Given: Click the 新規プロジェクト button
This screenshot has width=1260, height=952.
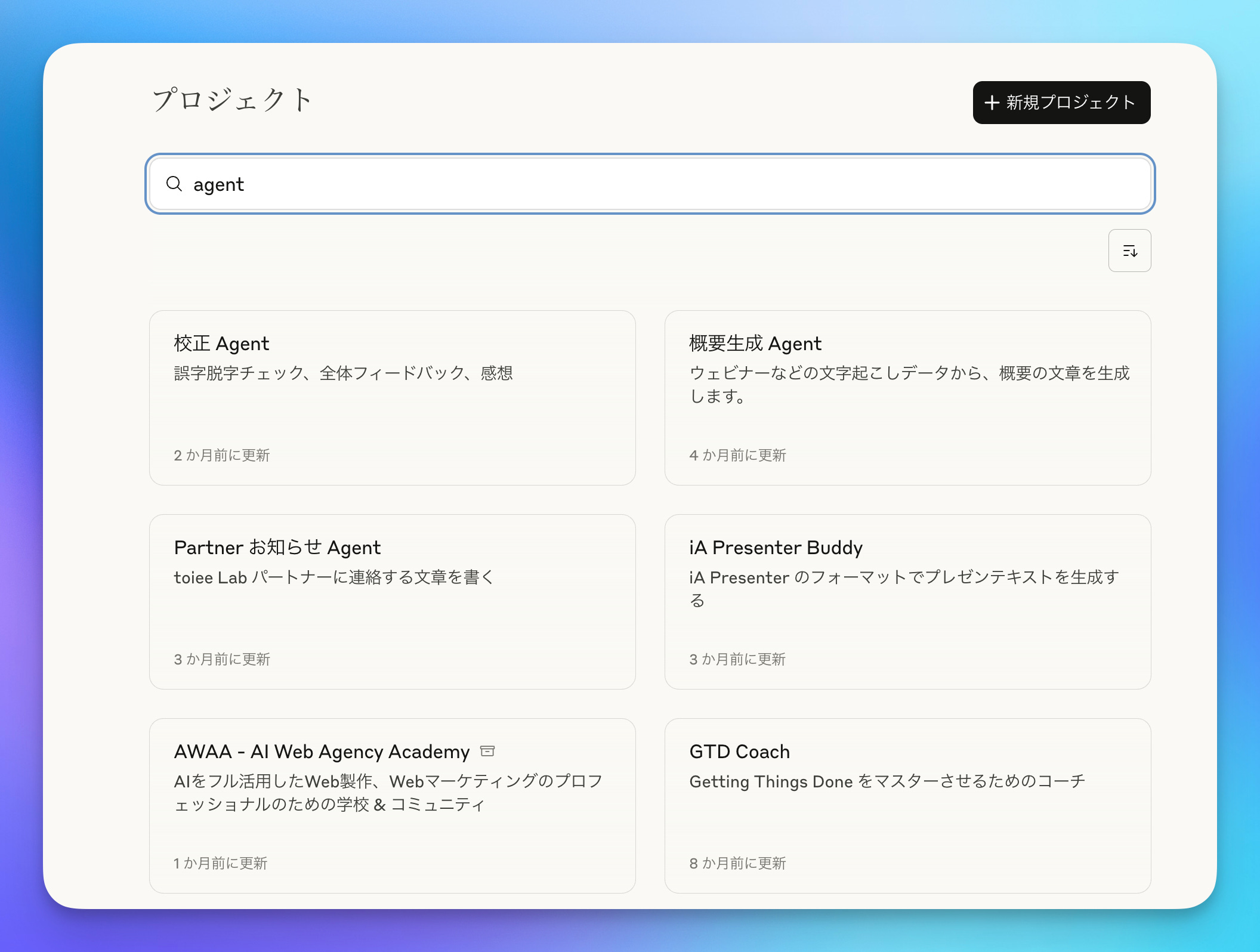Looking at the screenshot, I should coord(1061,103).
